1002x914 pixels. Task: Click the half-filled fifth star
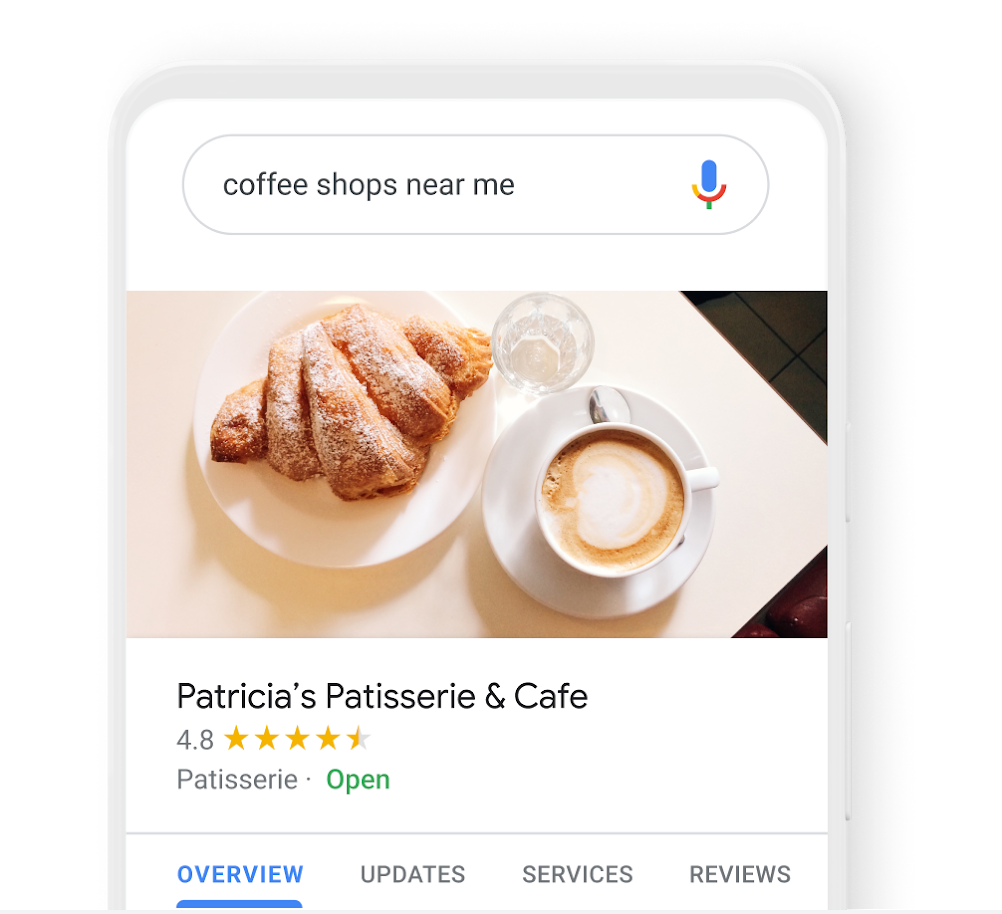tap(358, 738)
